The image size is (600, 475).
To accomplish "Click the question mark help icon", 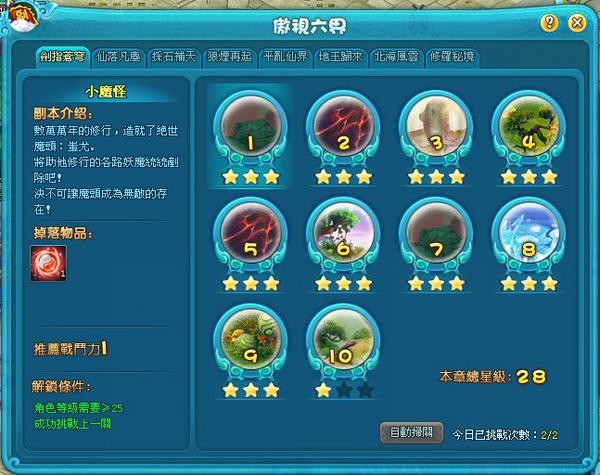I will [549, 23].
